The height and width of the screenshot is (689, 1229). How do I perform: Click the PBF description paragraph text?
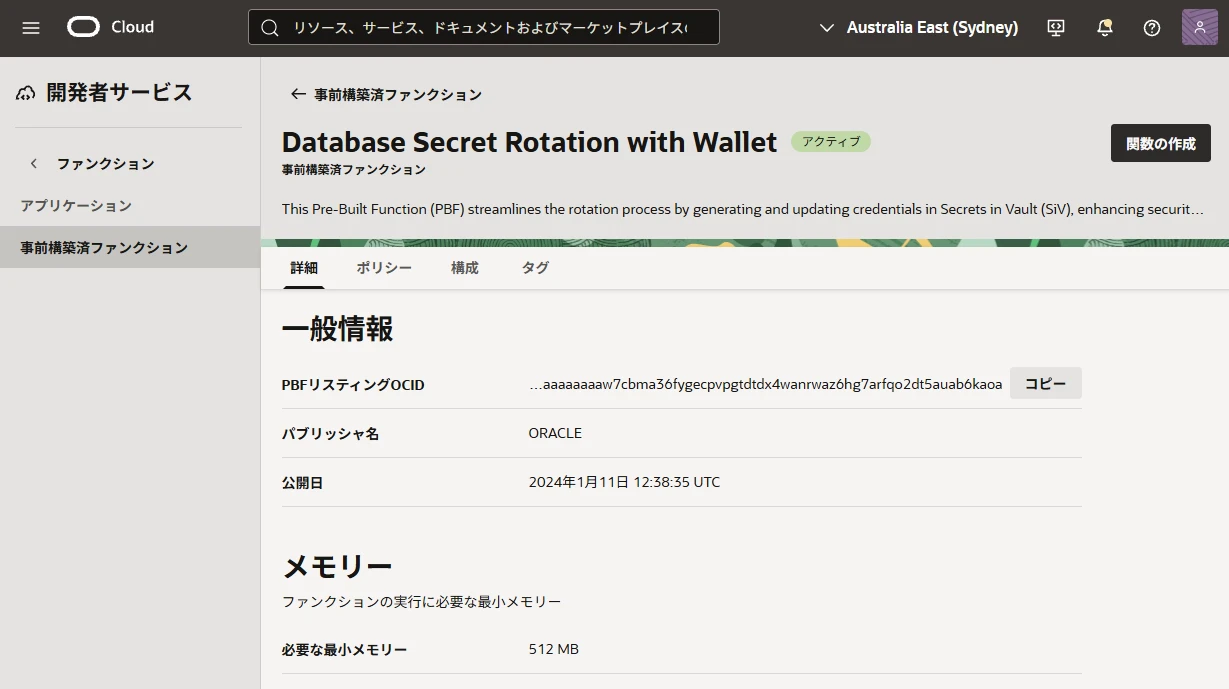(742, 209)
